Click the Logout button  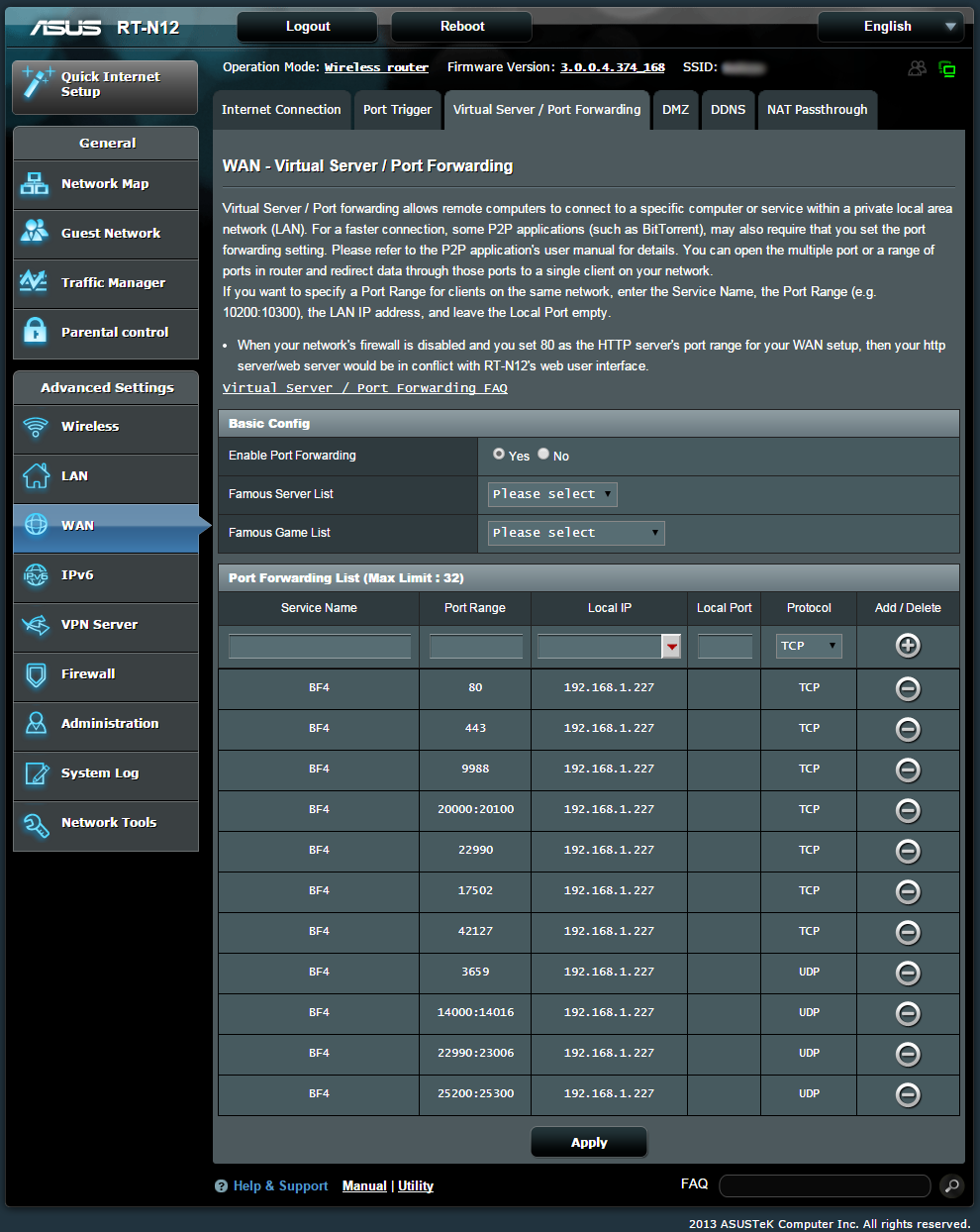click(308, 27)
